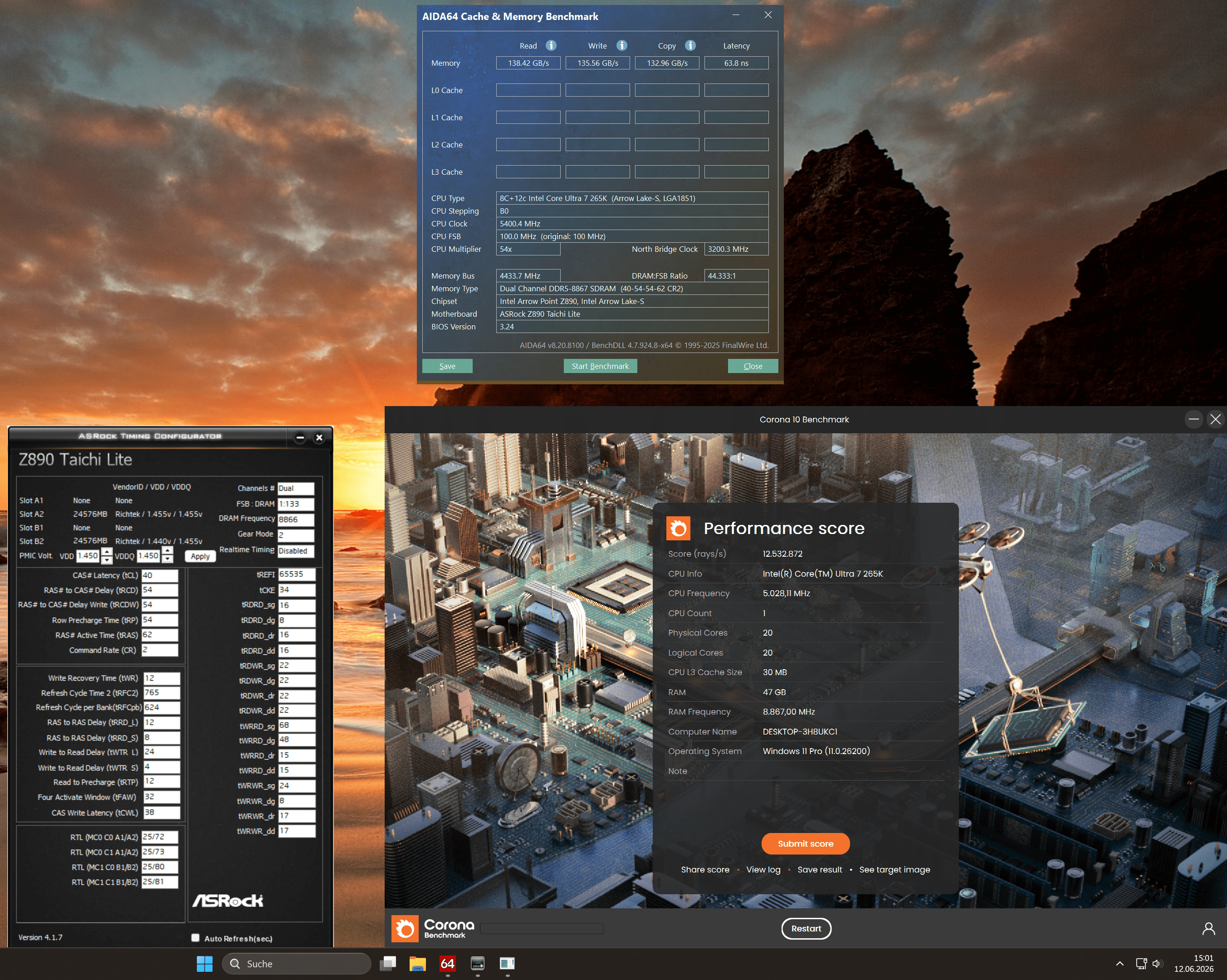
Task: Open the network status tray icon
Action: [x=1141, y=964]
